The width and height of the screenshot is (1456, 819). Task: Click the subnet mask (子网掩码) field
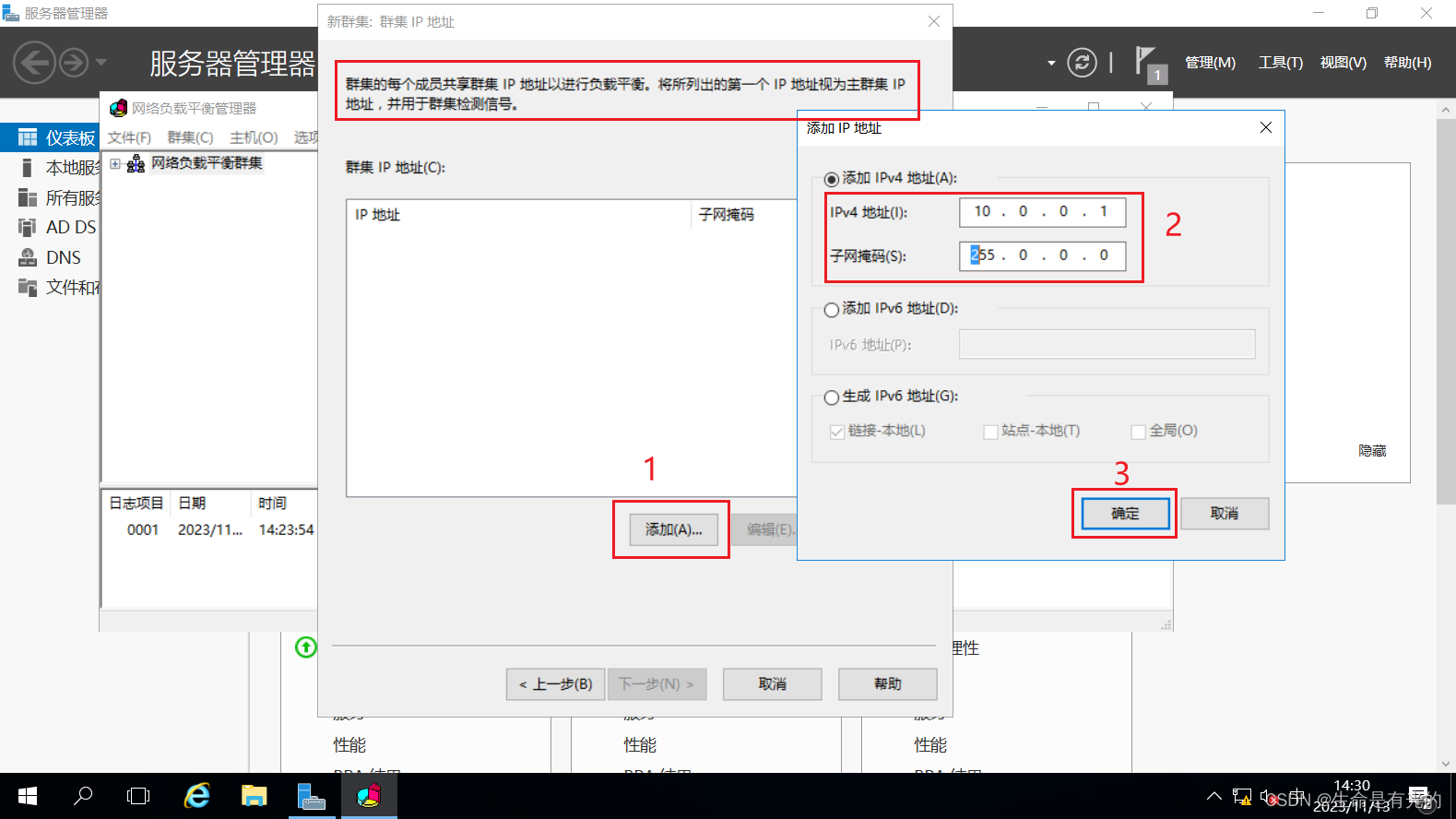click(1043, 255)
